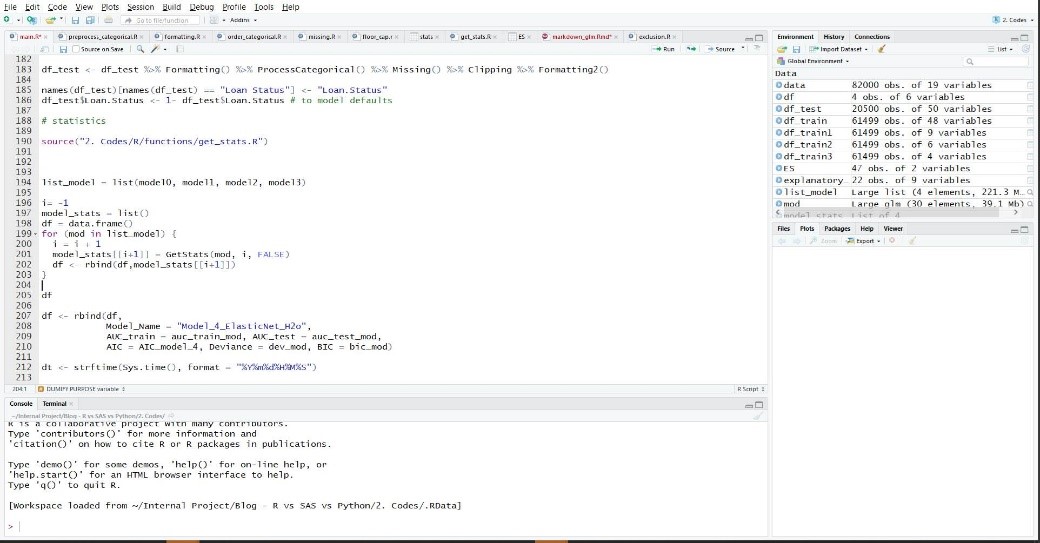Click the Clear Console broom icon
The width and height of the screenshot is (1040, 543).
pyautogui.click(x=757, y=416)
